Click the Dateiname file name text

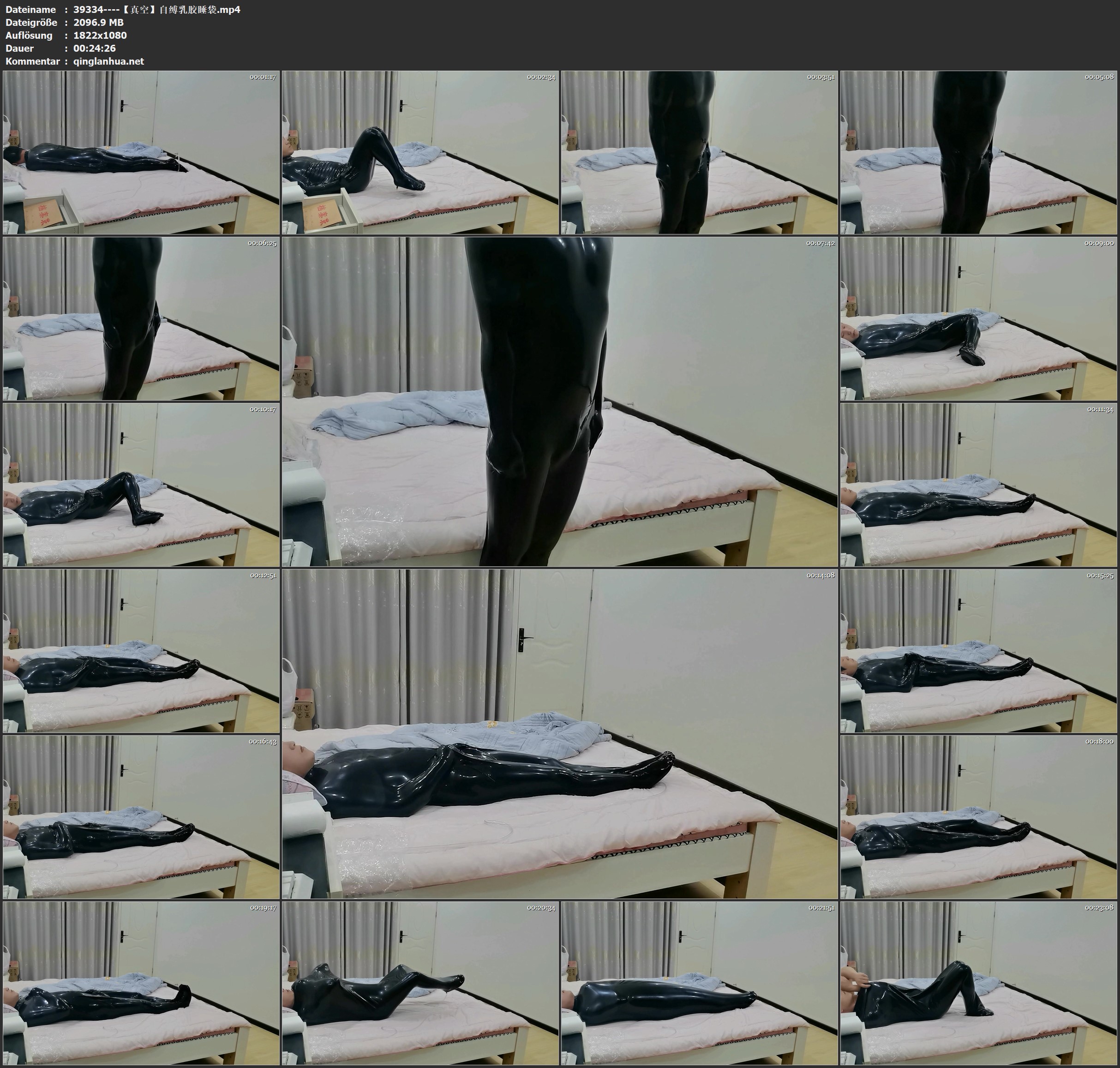(x=156, y=10)
